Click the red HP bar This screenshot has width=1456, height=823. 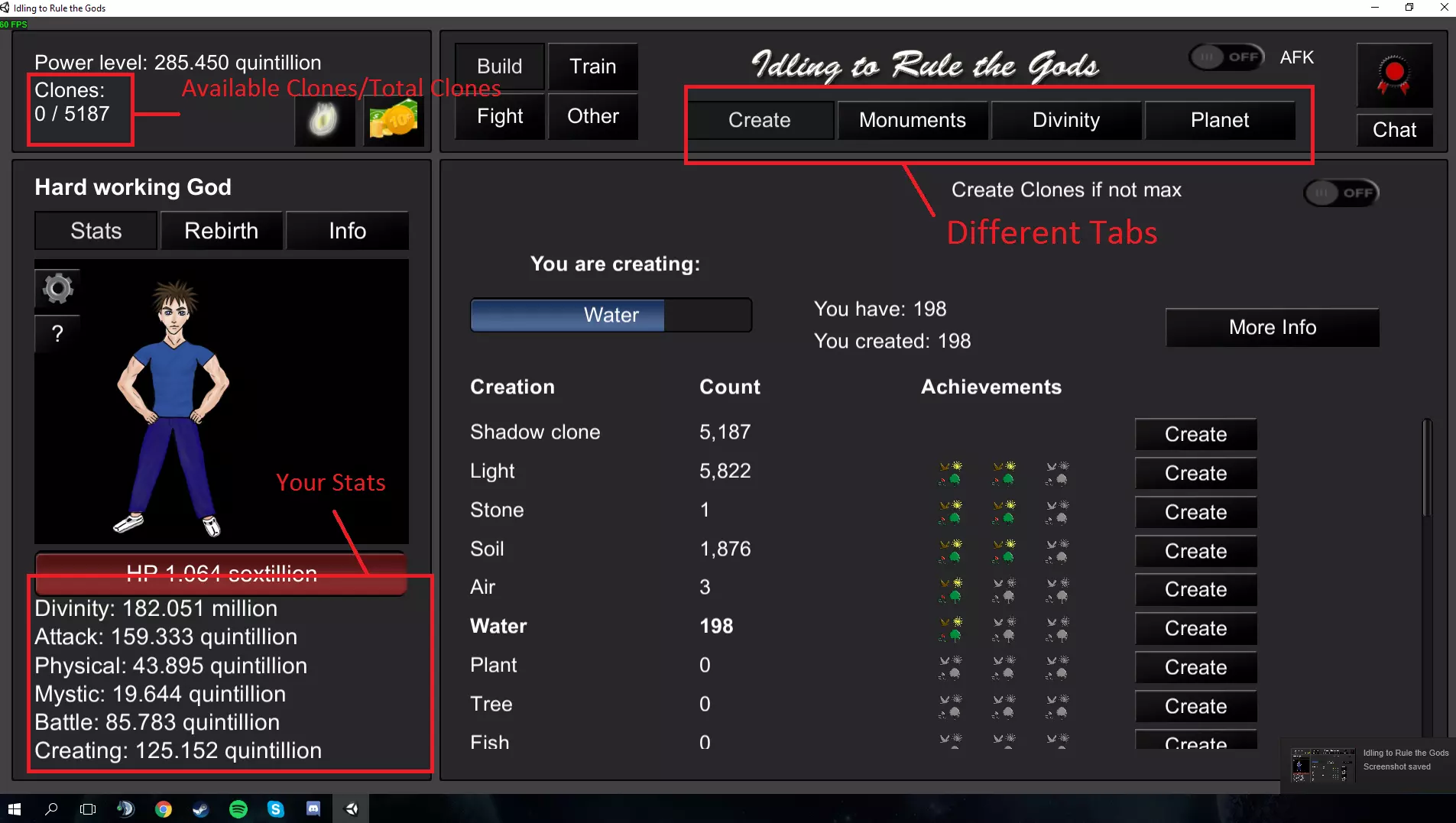coord(221,573)
